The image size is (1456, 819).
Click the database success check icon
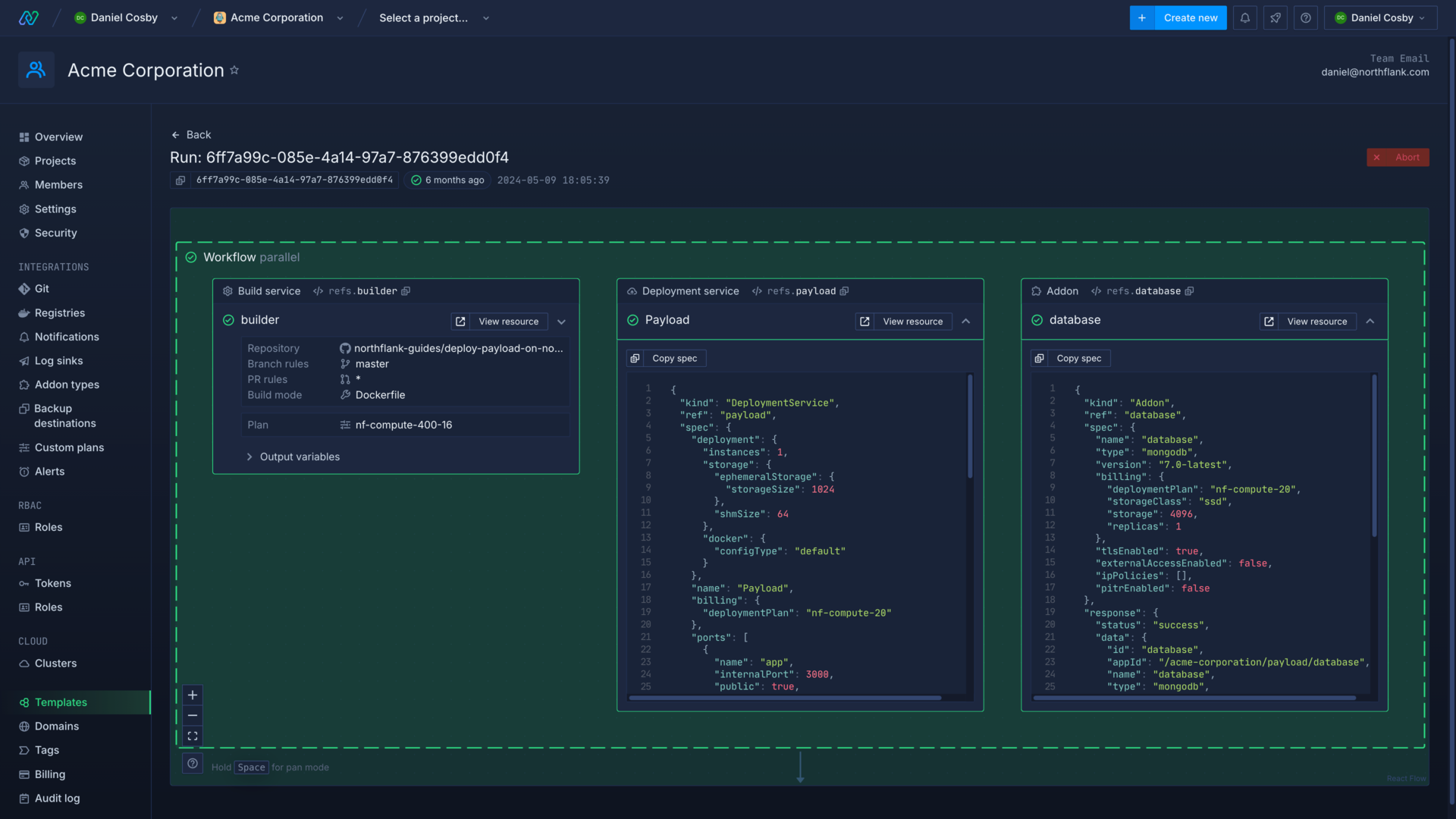tap(1037, 320)
